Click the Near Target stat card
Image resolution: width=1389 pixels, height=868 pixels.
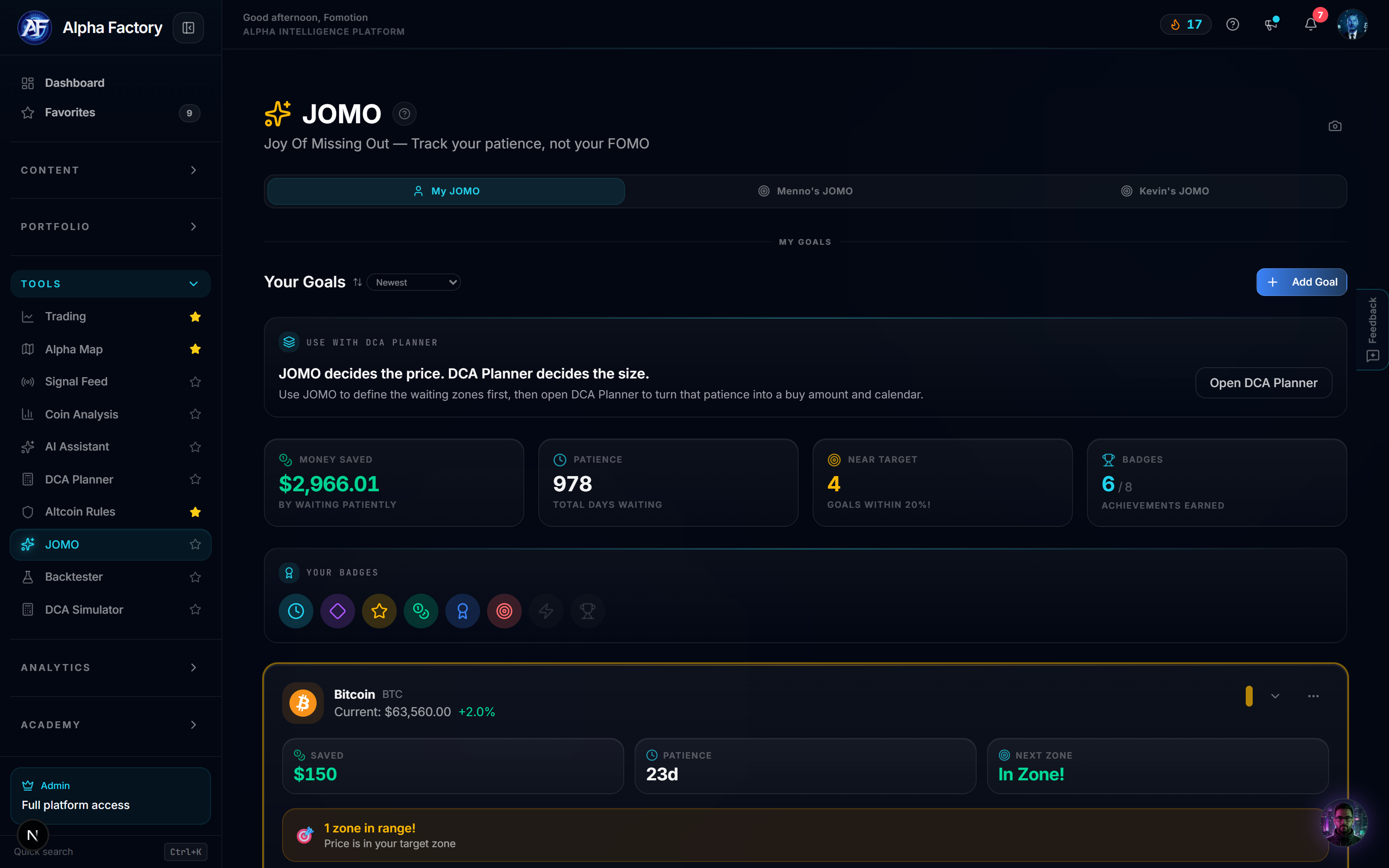942,483
